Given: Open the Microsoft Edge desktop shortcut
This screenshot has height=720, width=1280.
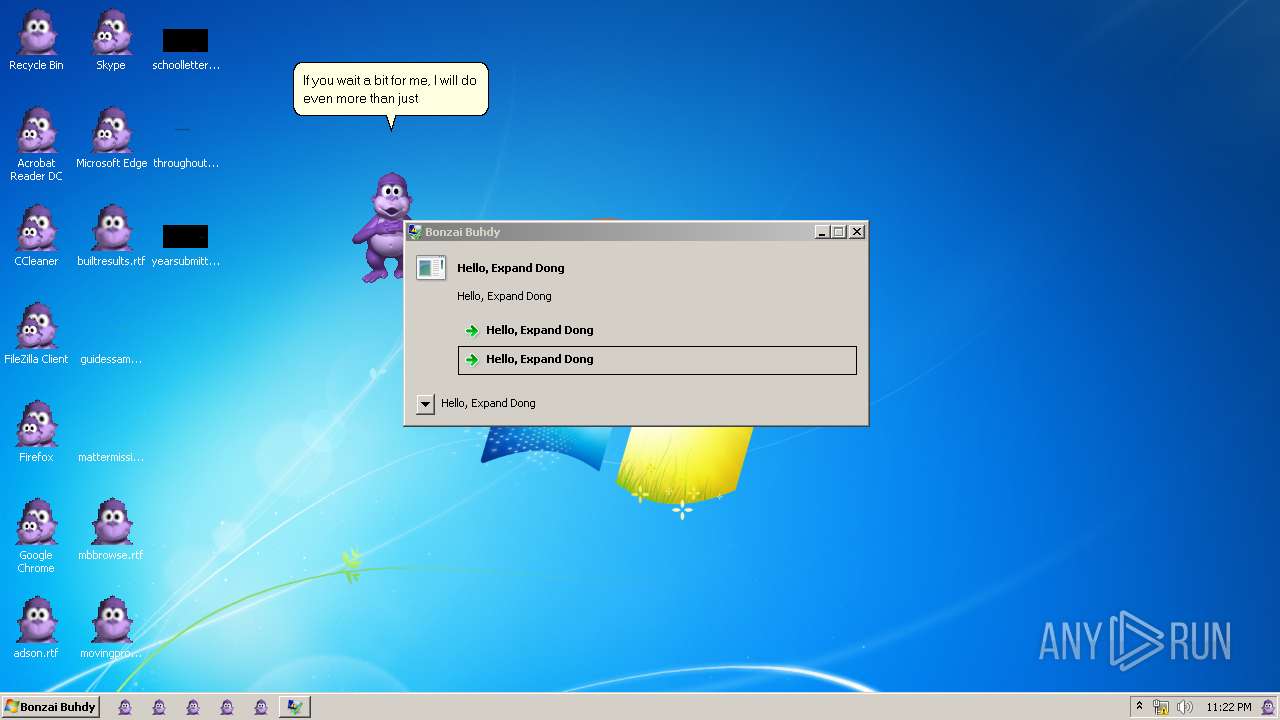Looking at the screenshot, I should coord(111,138).
